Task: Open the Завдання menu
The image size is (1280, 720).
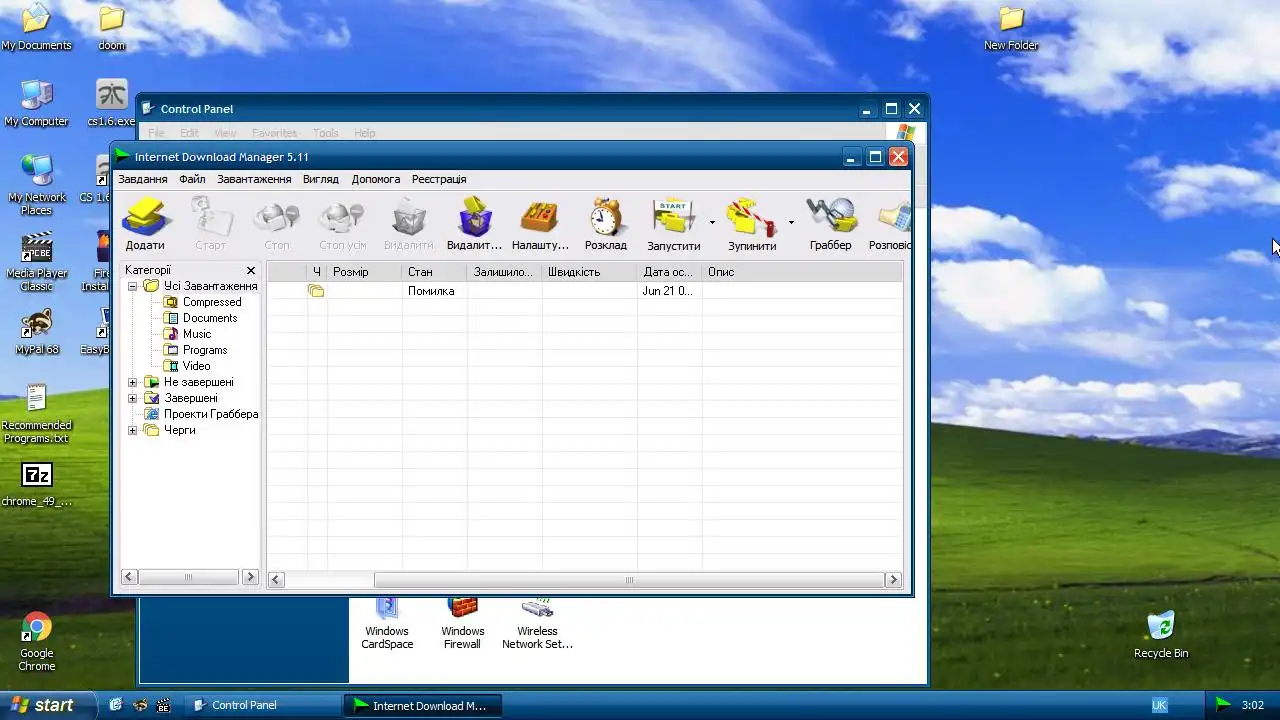Action: (143, 179)
